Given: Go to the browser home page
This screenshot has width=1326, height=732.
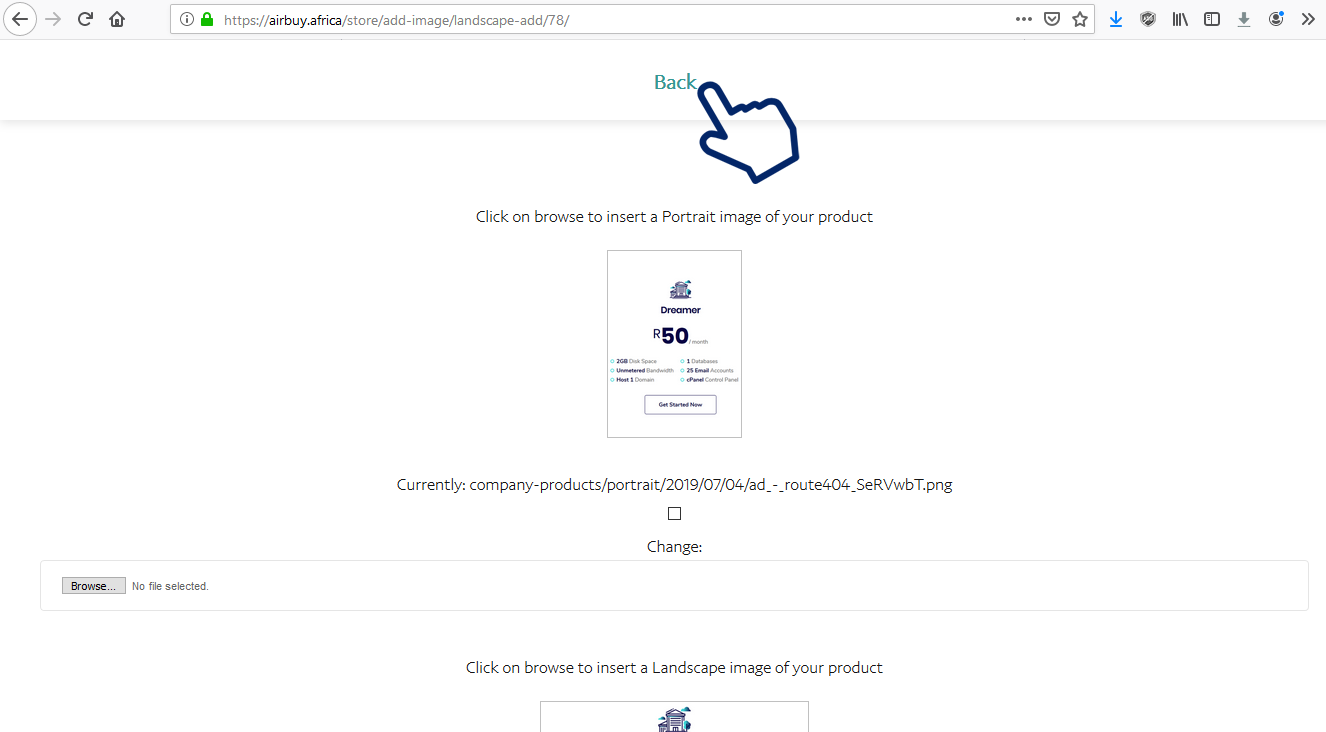Looking at the screenshot, I should 117,19.
